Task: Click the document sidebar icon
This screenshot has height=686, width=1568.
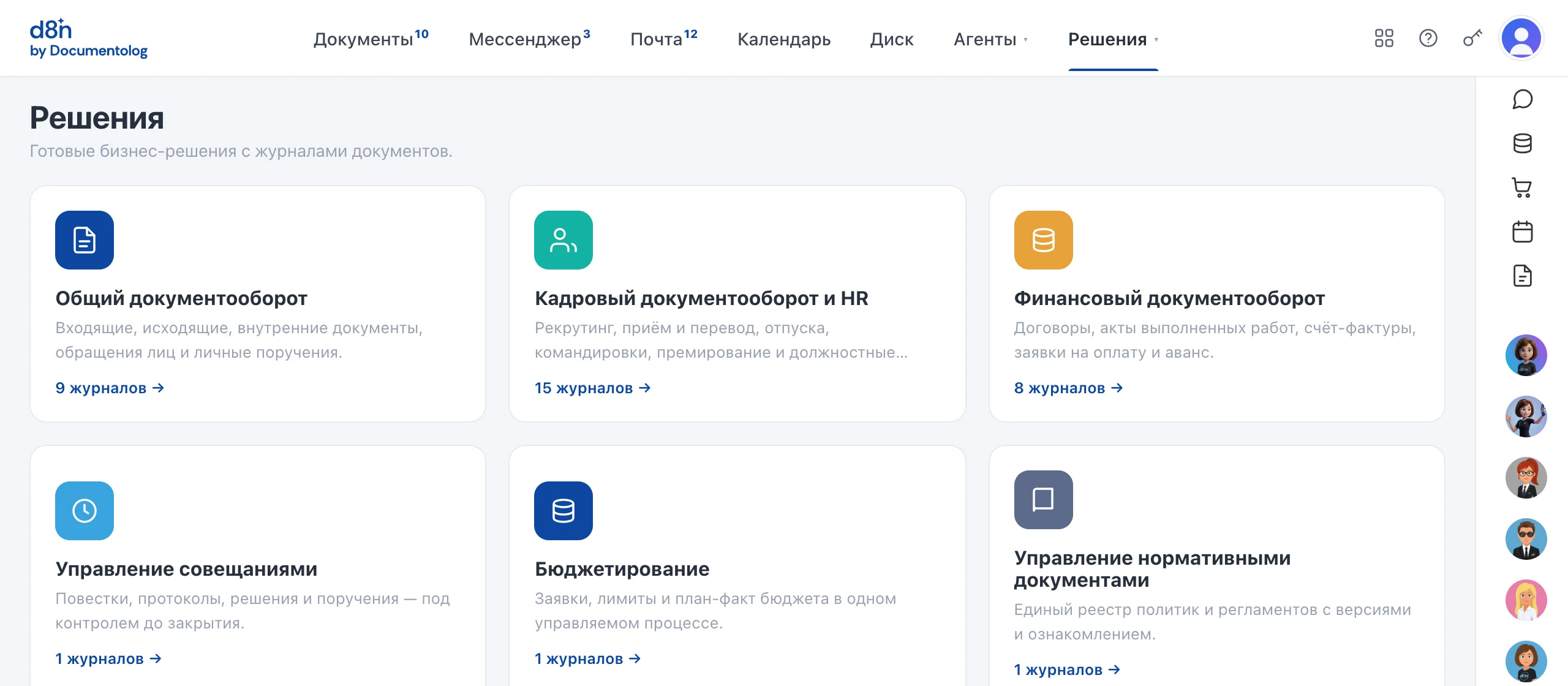Action: pyautogui.click(x=1522, y=276)
